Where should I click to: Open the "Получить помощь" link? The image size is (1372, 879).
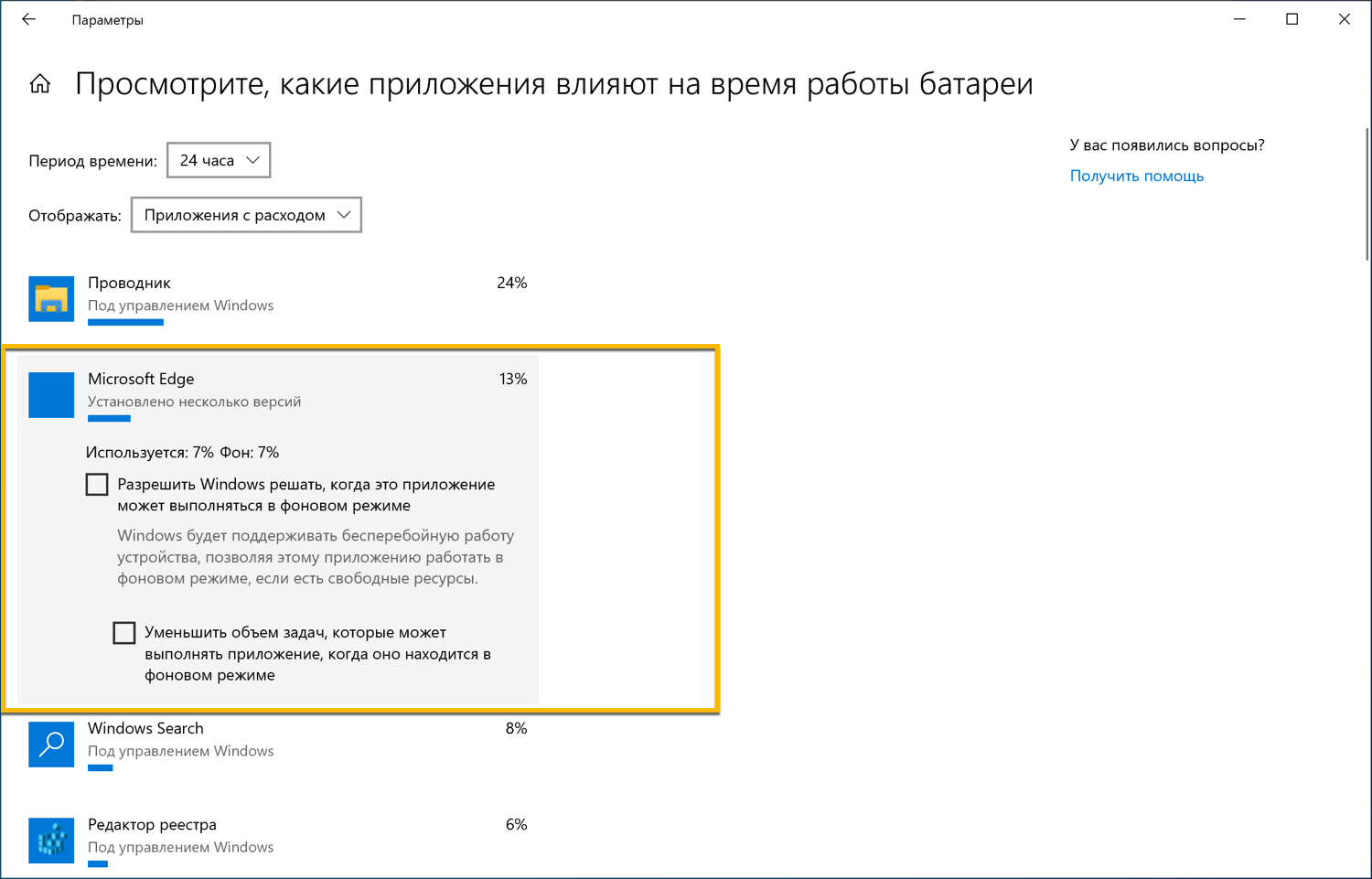pyautogui.click(x=1136, y=176)
